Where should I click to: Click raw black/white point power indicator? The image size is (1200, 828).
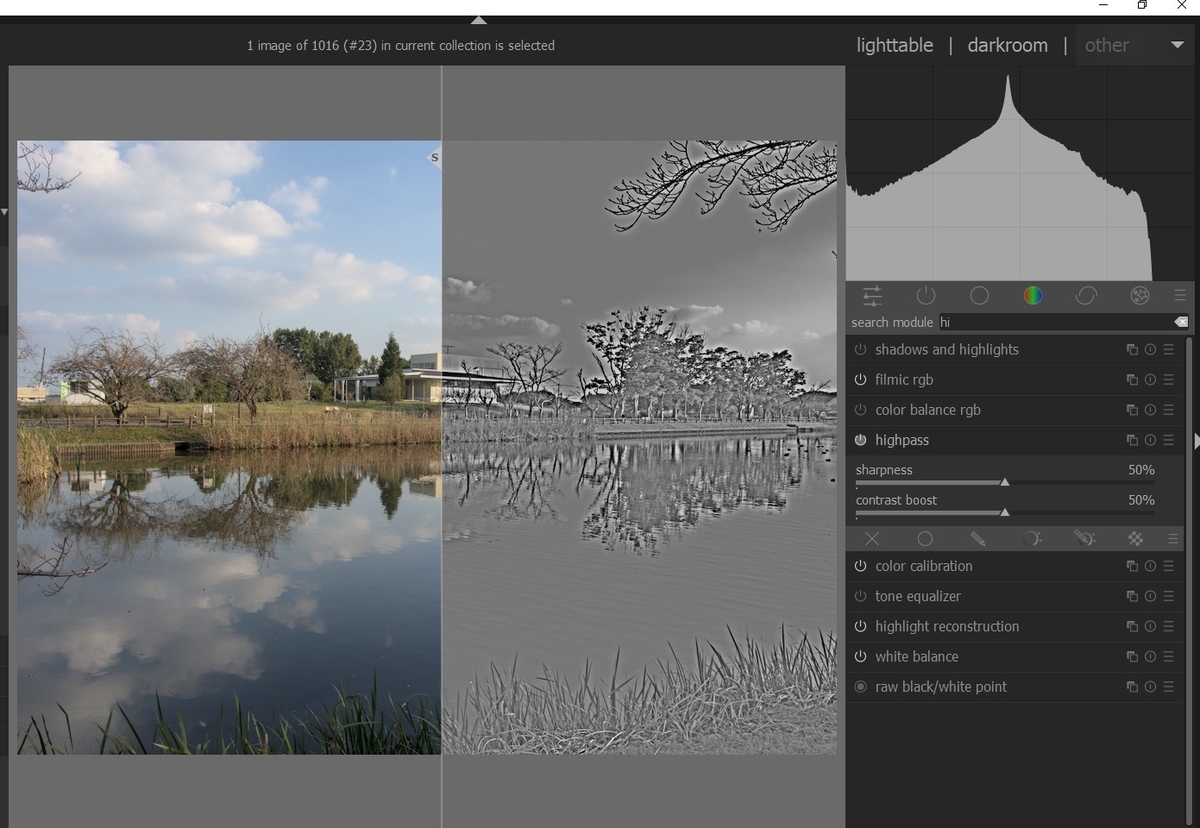(860, 687)
